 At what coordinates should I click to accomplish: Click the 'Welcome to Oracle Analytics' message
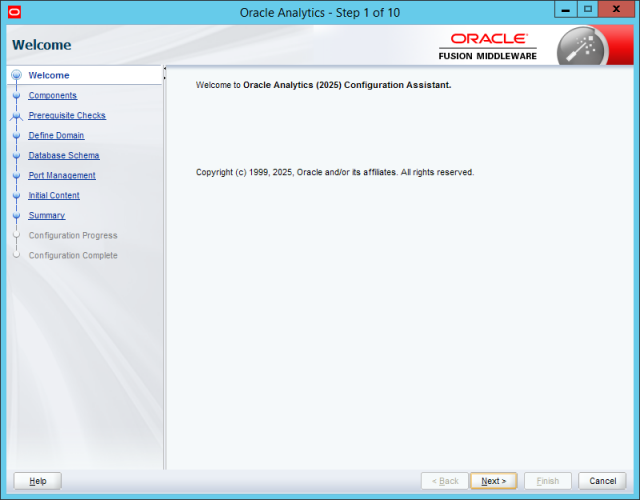[x=323, y=85]
